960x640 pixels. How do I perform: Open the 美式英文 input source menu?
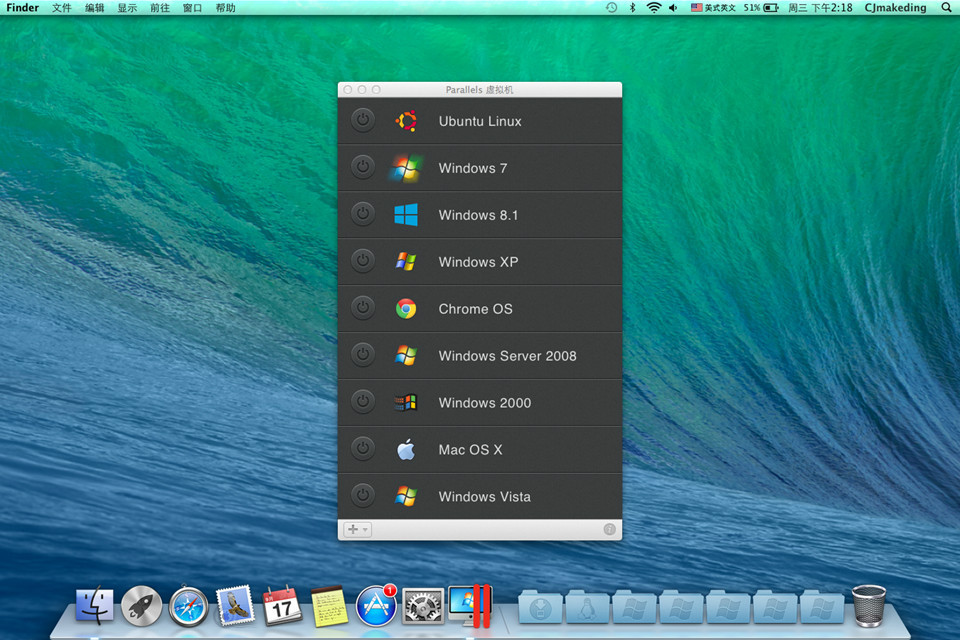[x=713, y=8]
